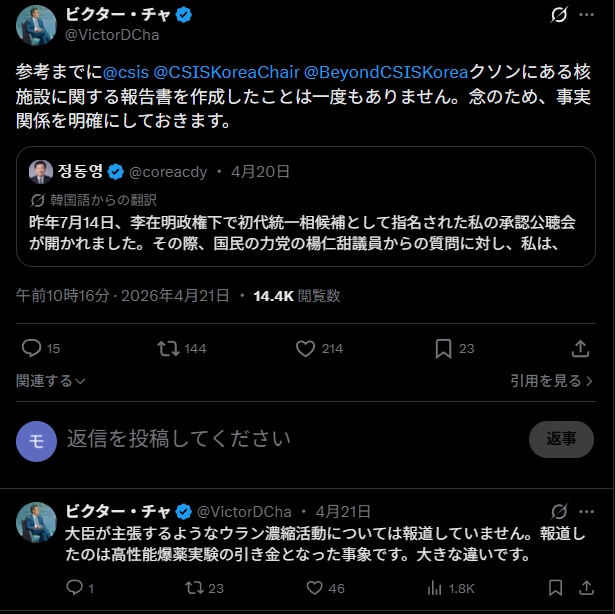Like the main post with 214 likes
The image size is (615, 614).
tap(306, 348)
